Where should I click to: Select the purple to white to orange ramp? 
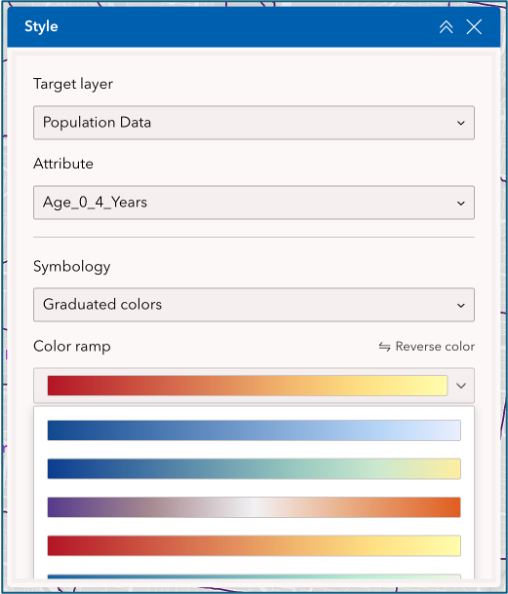tap(254, 507)
